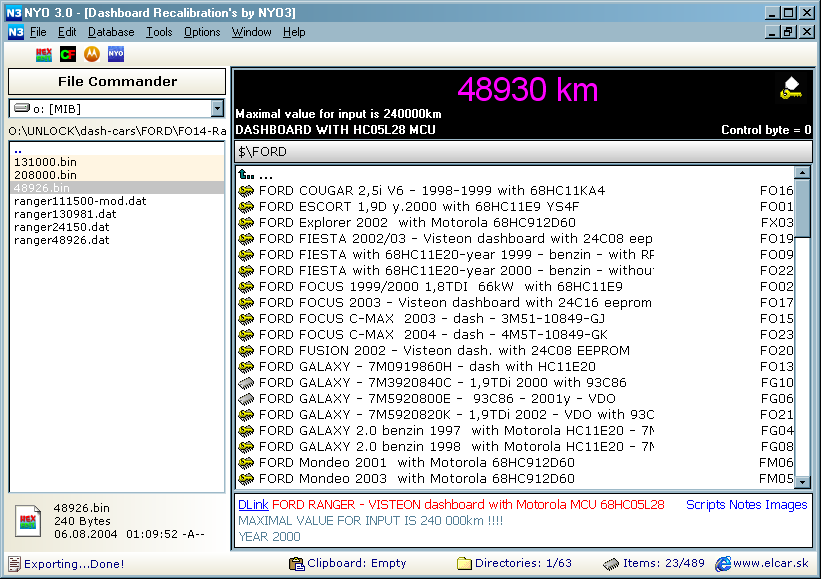Click the DLink link in the info panel
821x579 pixels.
tap(253, 505)
